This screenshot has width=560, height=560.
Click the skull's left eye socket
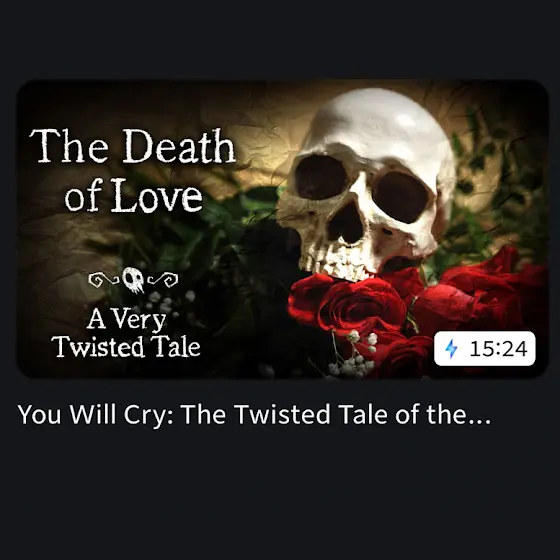[321, 178]
